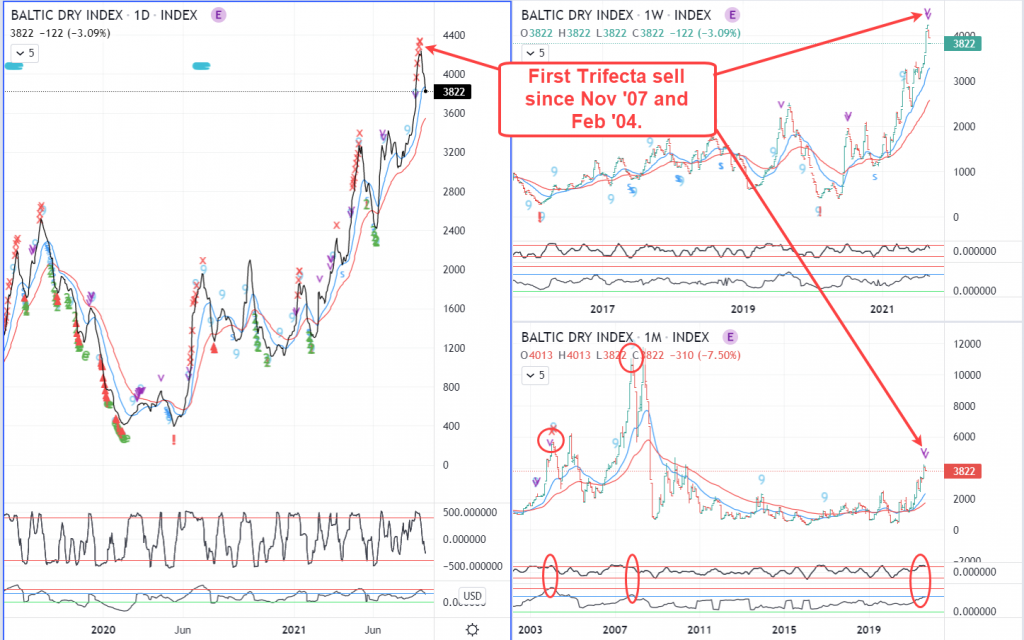Click the −310 (−7.50%) change on monthly chart
Viewport: 1024px width, 640px height.
704,355
